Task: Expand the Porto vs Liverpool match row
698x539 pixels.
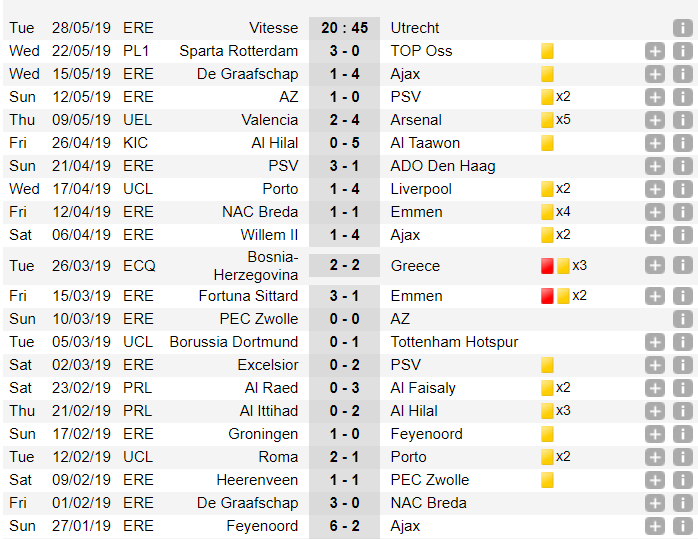Action: click(x=655, y=189)
